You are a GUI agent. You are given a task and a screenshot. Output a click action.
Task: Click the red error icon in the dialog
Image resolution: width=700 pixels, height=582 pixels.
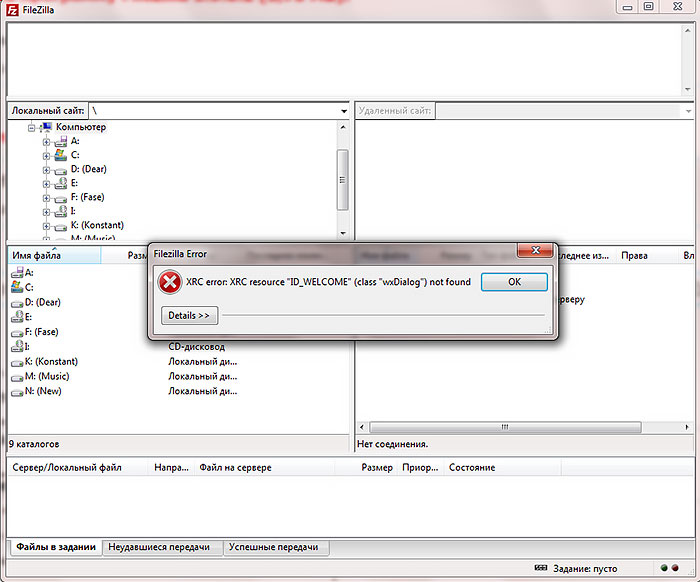coord(171,283)
